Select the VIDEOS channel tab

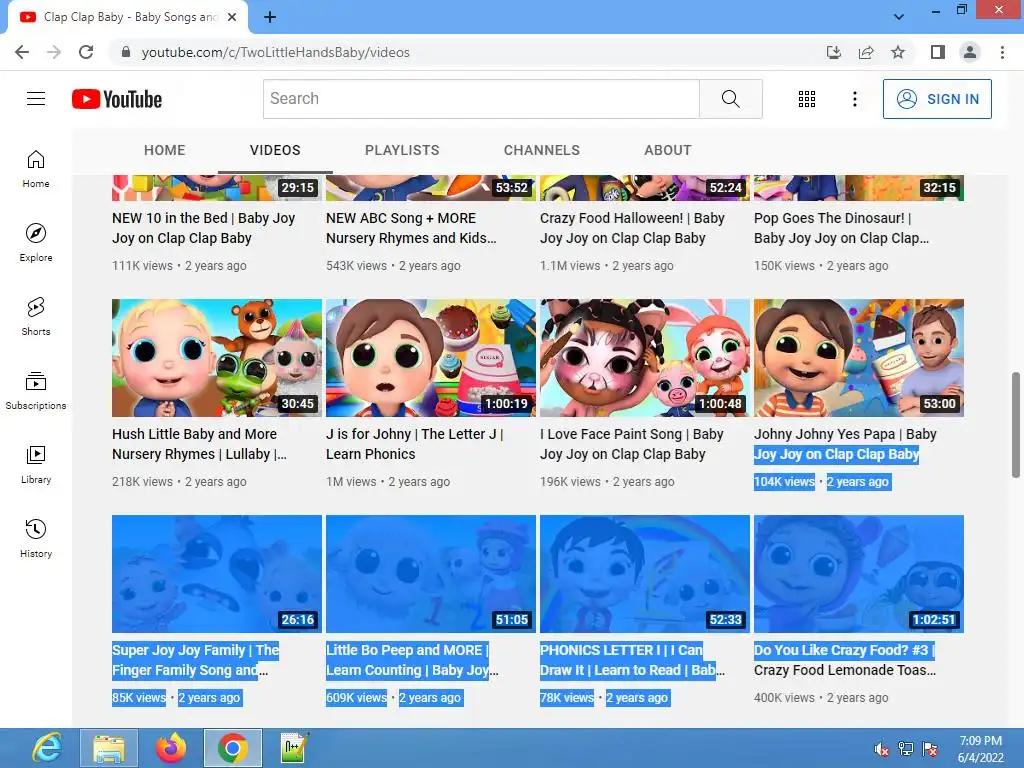tap(275, 150)
